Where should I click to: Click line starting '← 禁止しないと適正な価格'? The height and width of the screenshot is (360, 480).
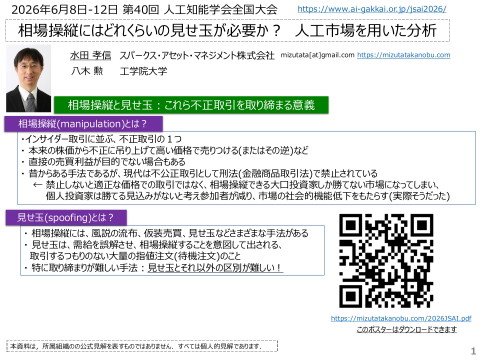pyautogui.click(x=236, y=185)
